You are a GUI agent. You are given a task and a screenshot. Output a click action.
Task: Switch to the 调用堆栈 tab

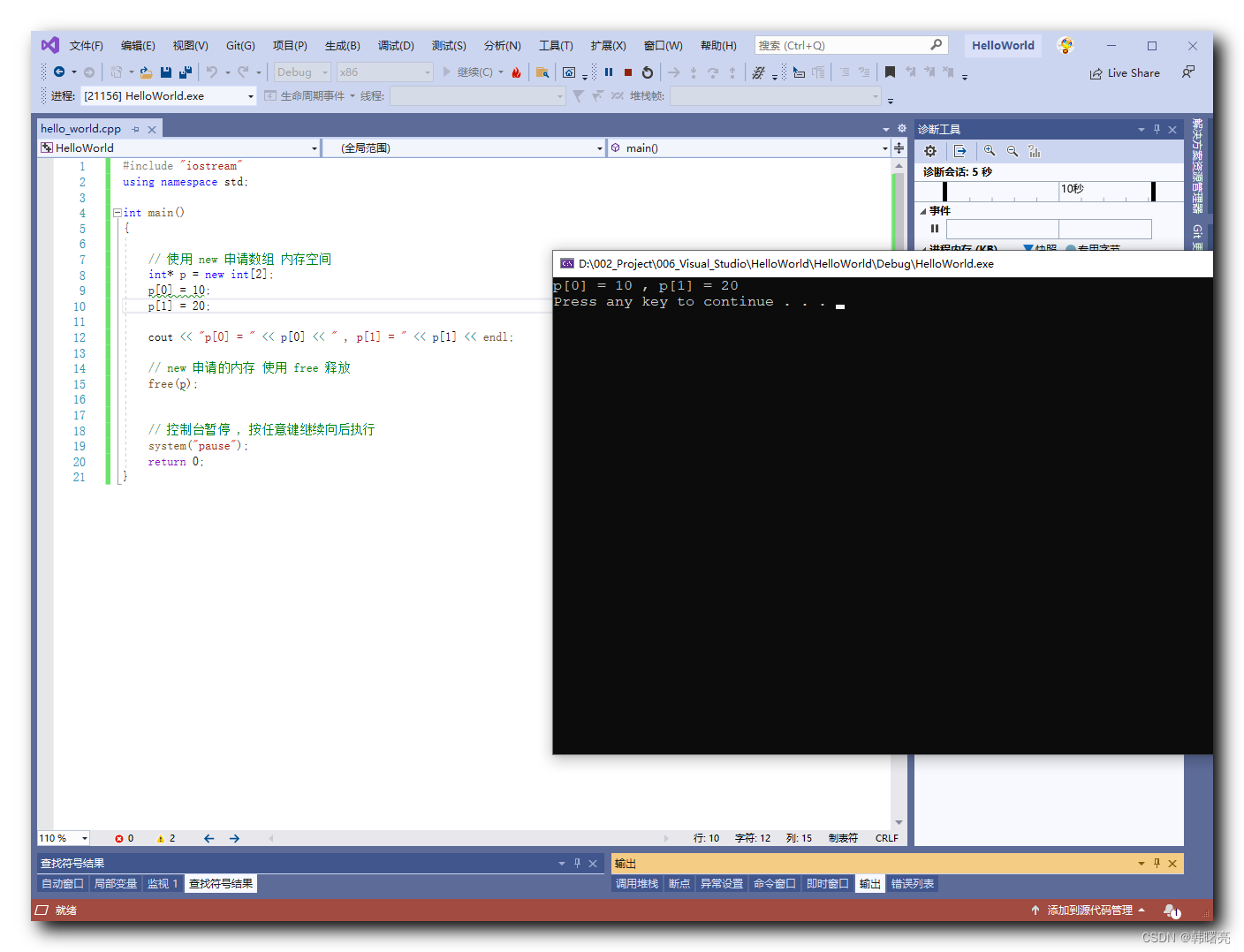(x=637, y=884)
